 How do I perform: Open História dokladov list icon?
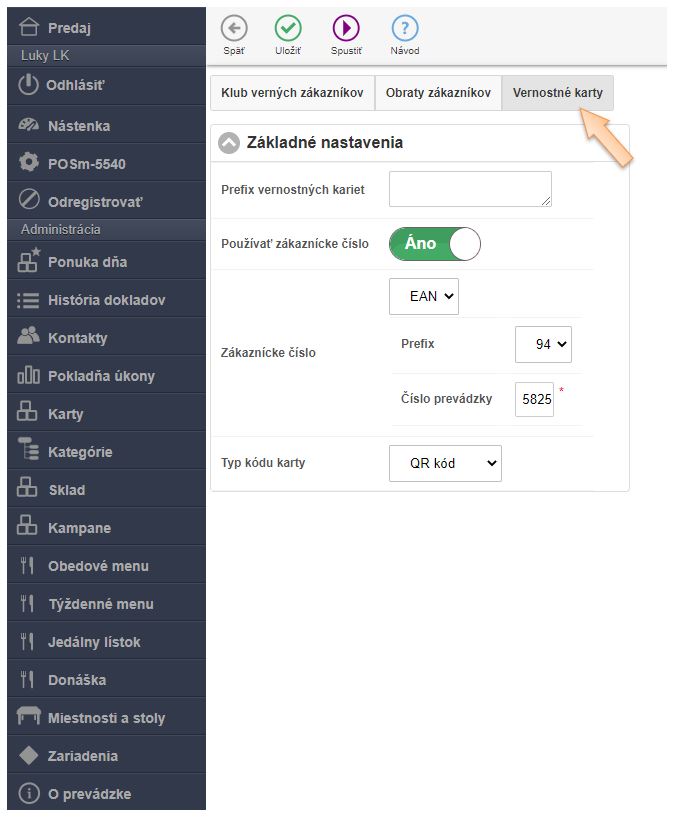click(x=29, y=300)
